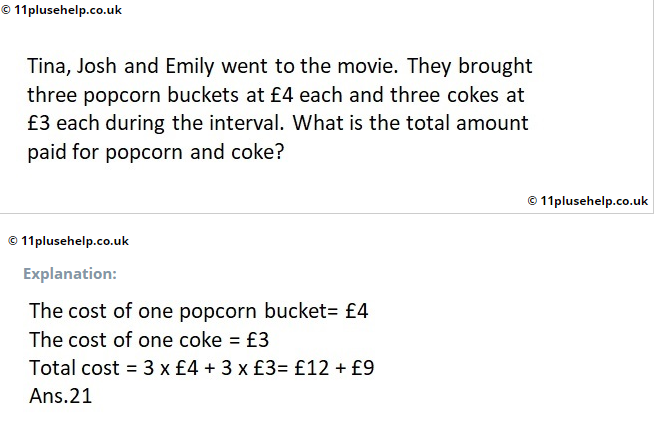The image size is (657, 425).
Task: Click the copyright symbol before the lower-right watermark
Action: [532, 201]
